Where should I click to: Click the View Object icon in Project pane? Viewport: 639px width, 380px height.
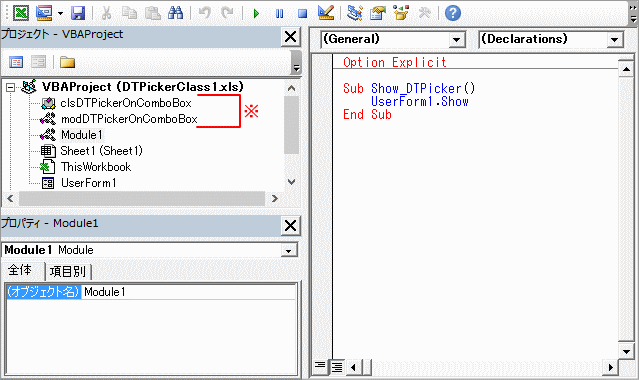tap(38, 62)
